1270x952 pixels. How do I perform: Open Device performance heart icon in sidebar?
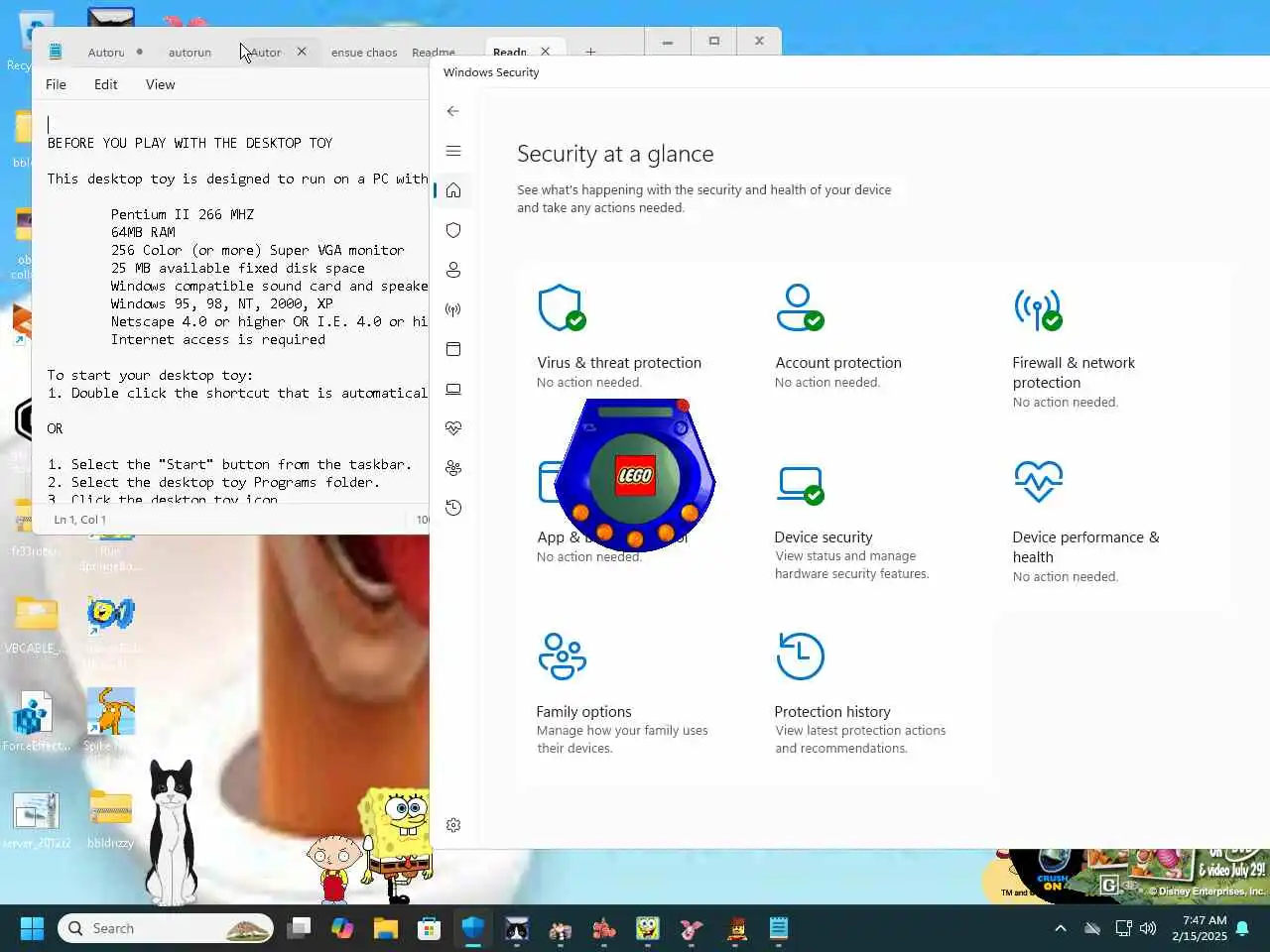click(453, 428)
